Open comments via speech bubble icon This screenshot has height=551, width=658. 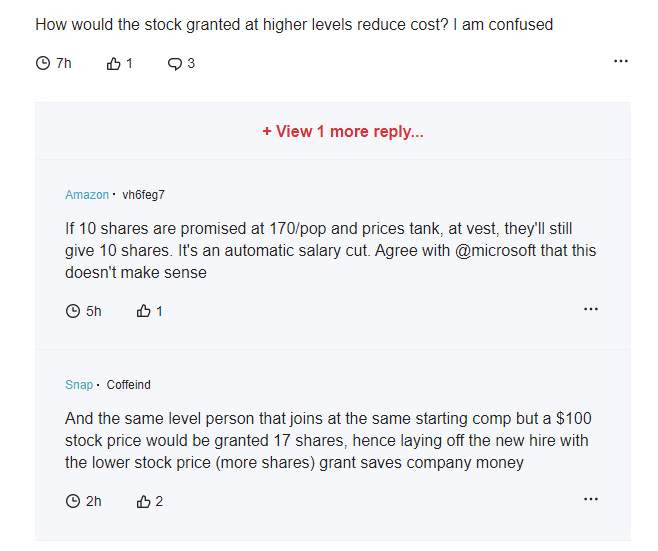click(175, 64)
